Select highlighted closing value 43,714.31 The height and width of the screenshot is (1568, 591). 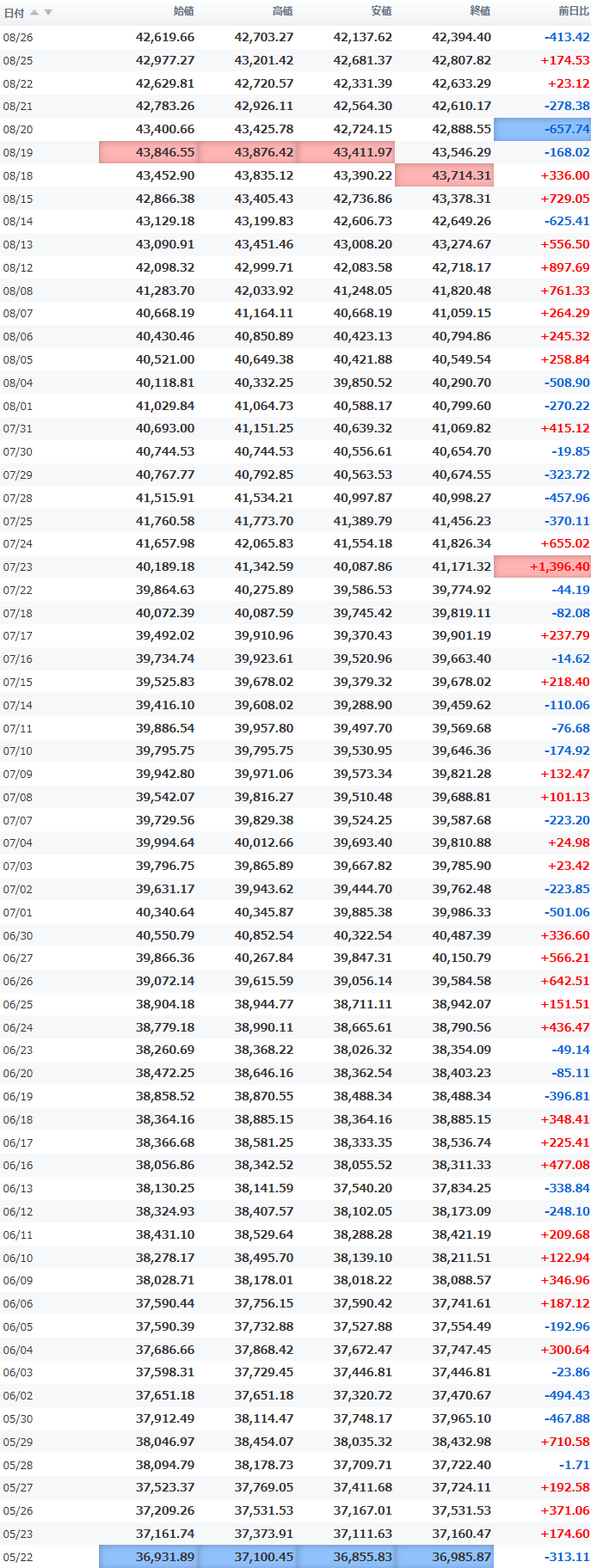tap(445, 175)
